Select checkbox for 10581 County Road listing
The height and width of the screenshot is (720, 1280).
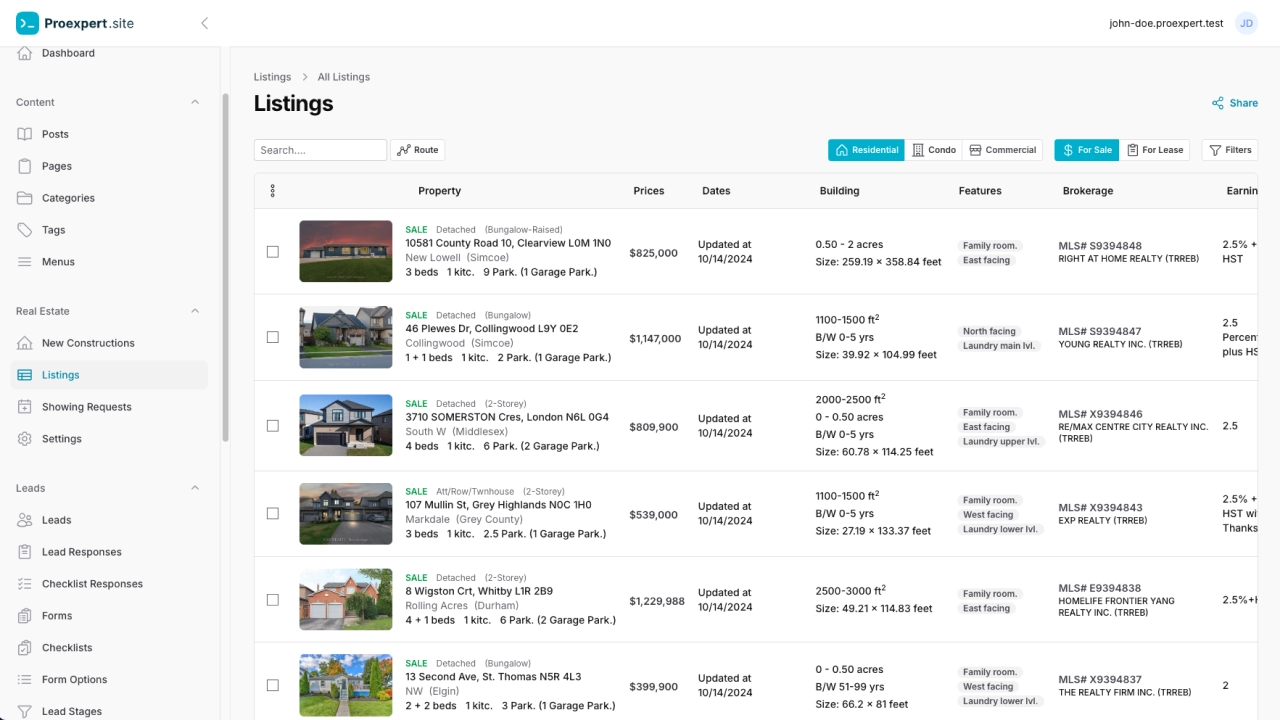point(272,252)
